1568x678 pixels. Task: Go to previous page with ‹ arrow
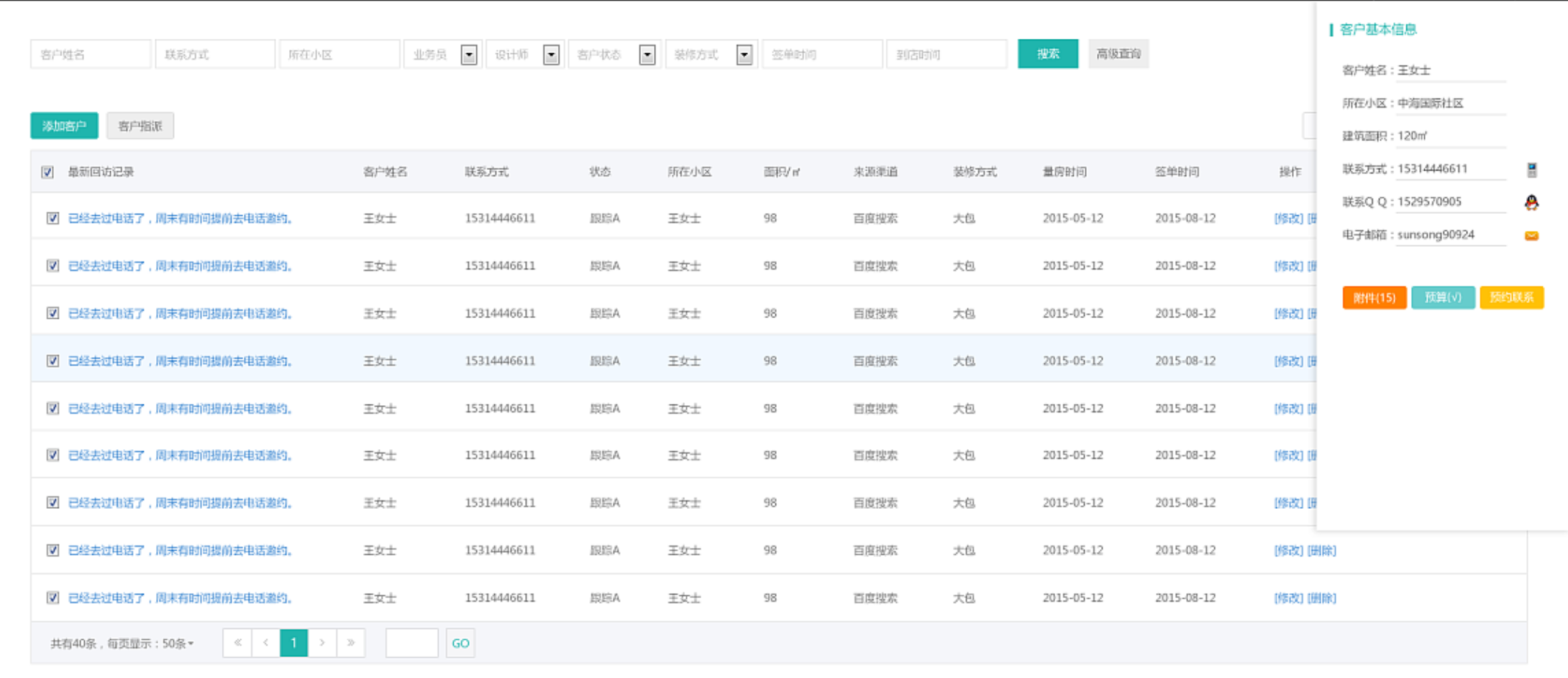click(x=265, y=643)
